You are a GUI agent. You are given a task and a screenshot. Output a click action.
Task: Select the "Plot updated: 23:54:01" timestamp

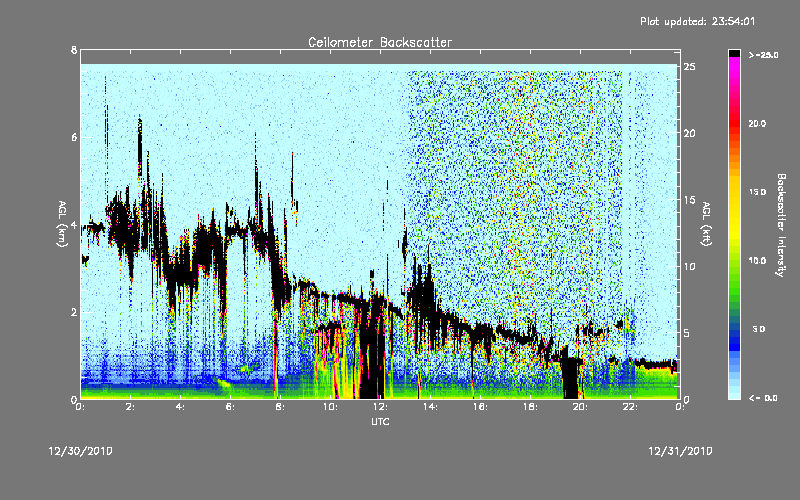point(697,21)
